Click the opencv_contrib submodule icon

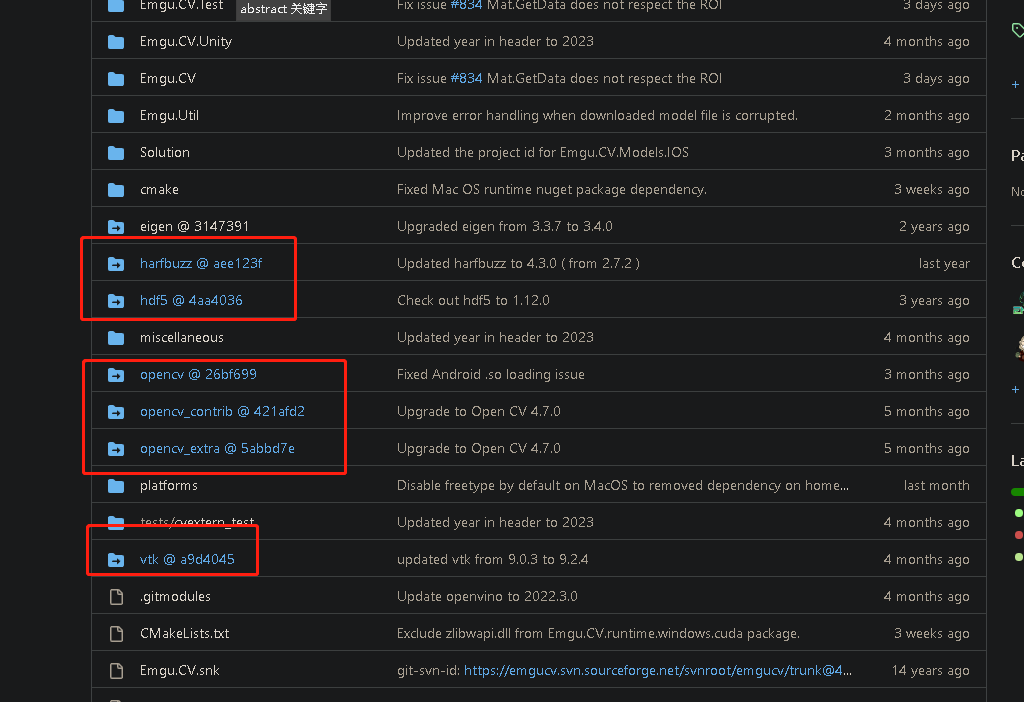(x=116, y=411)
